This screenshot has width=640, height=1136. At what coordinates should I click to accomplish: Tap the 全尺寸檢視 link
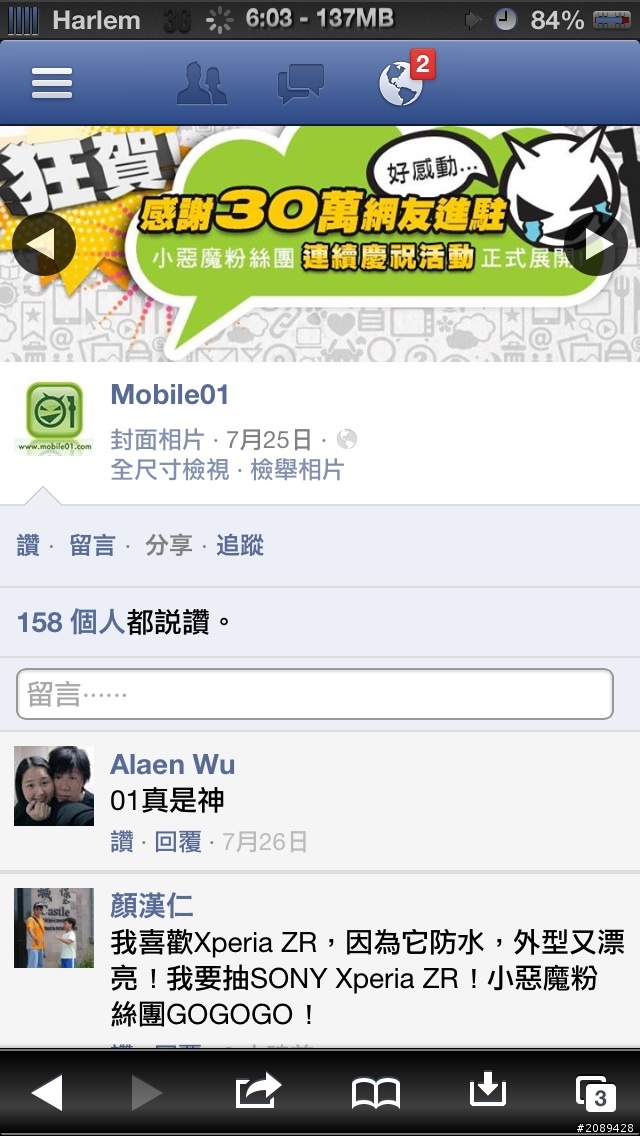coord(170,470)
